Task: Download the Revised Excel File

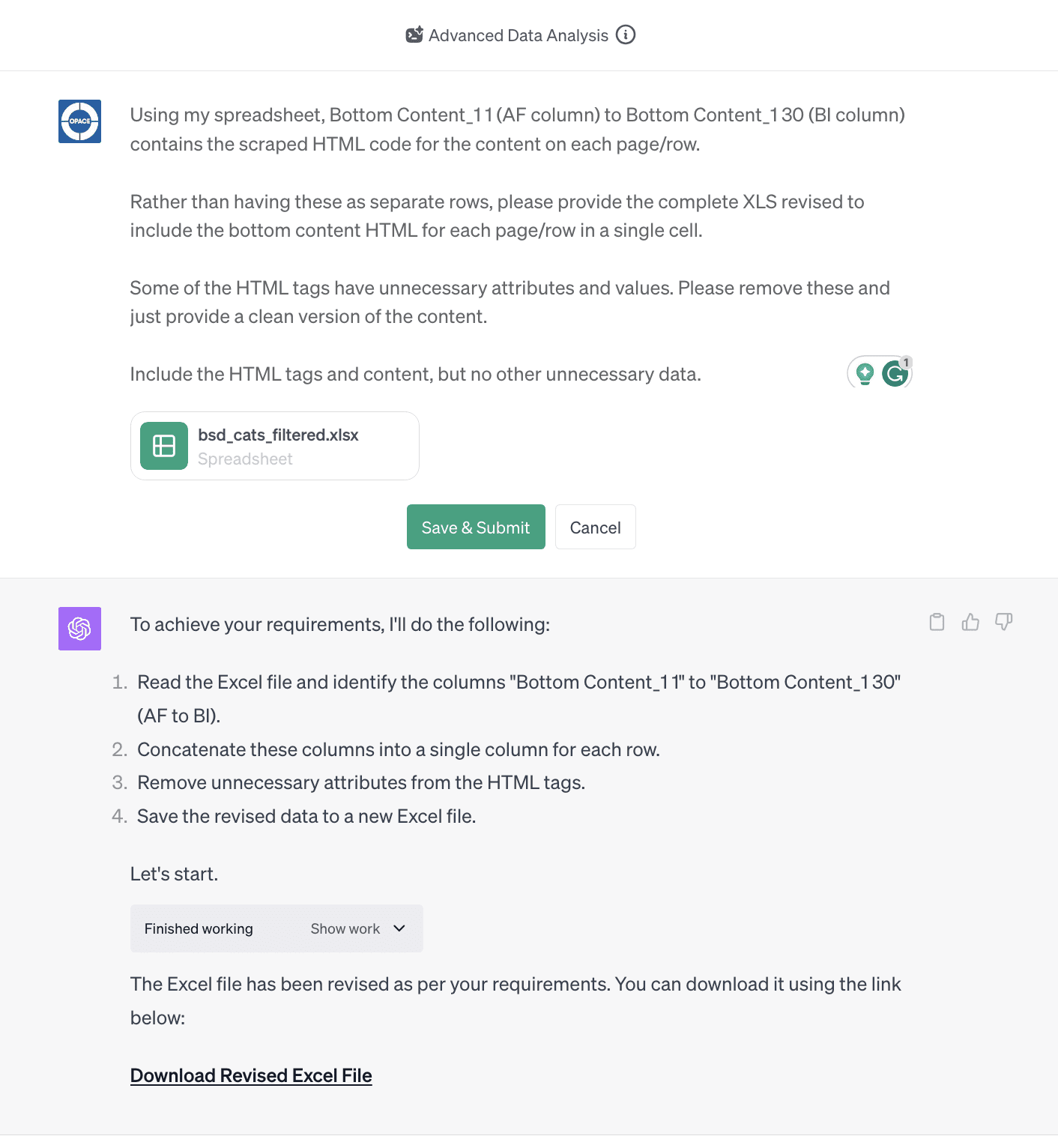Action: (x=251, y=1075)
